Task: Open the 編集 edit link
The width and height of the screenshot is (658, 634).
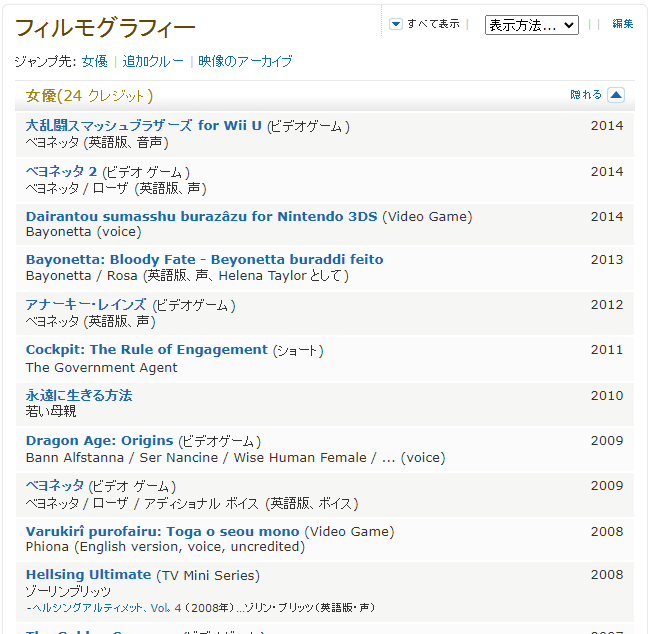Action: tap(622, 24)
